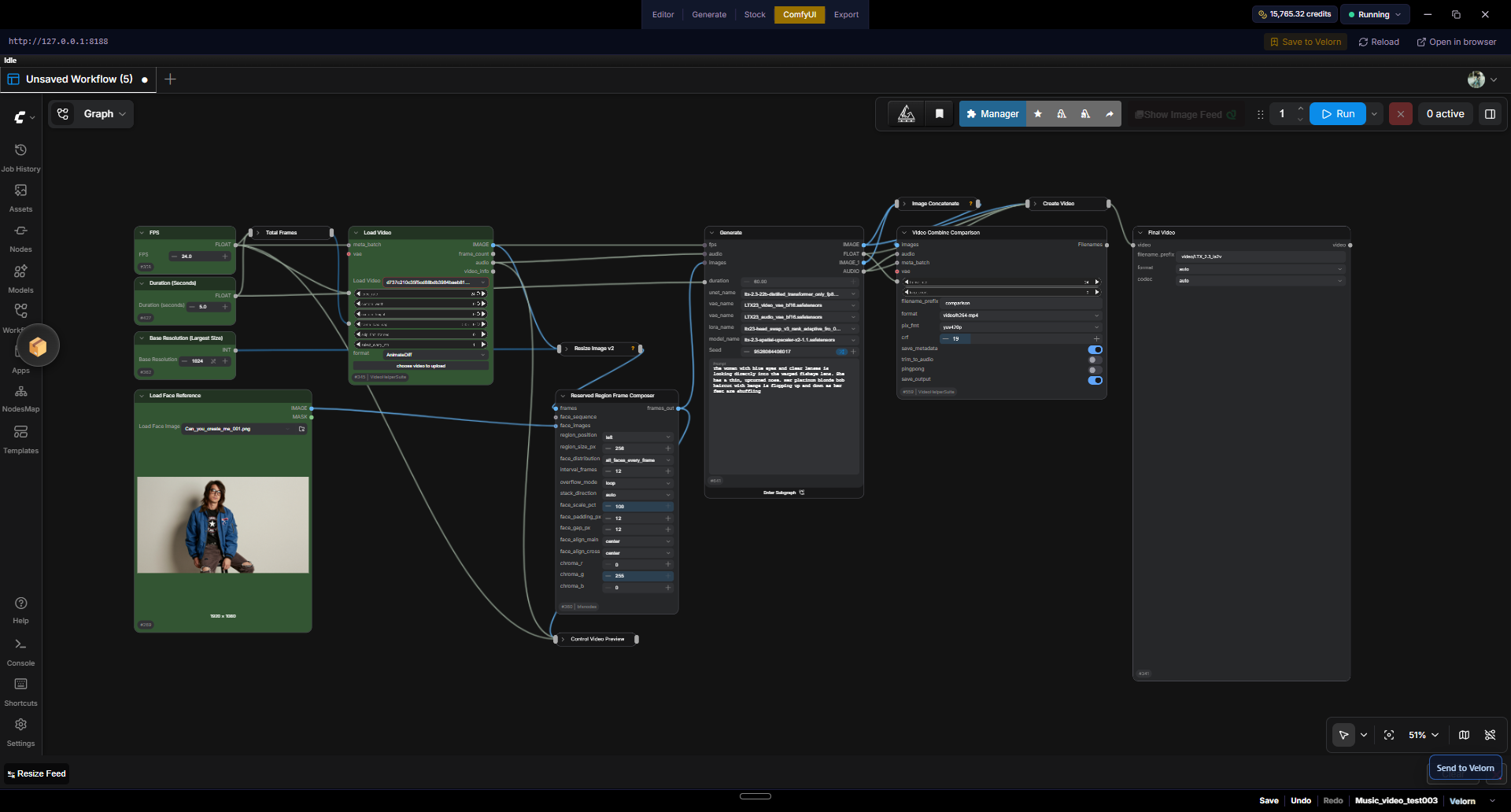Open the NodesMap sidebar panel

(x=20, y=399)
